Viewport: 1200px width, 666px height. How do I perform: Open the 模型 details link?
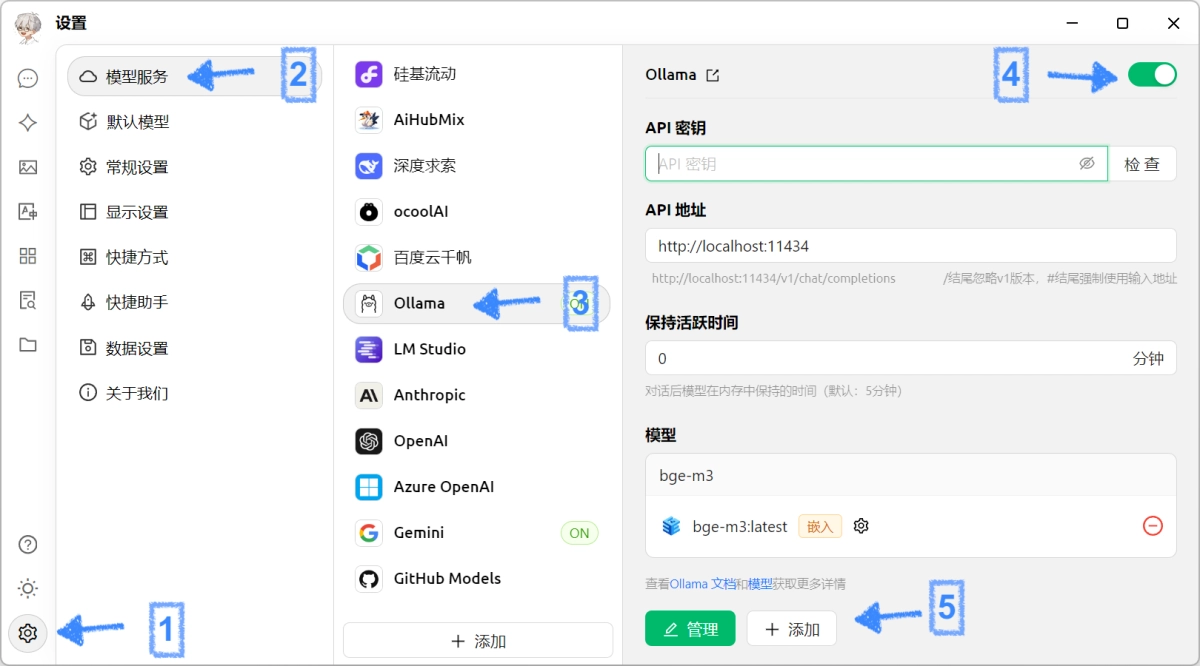click(x=760, y=584)
